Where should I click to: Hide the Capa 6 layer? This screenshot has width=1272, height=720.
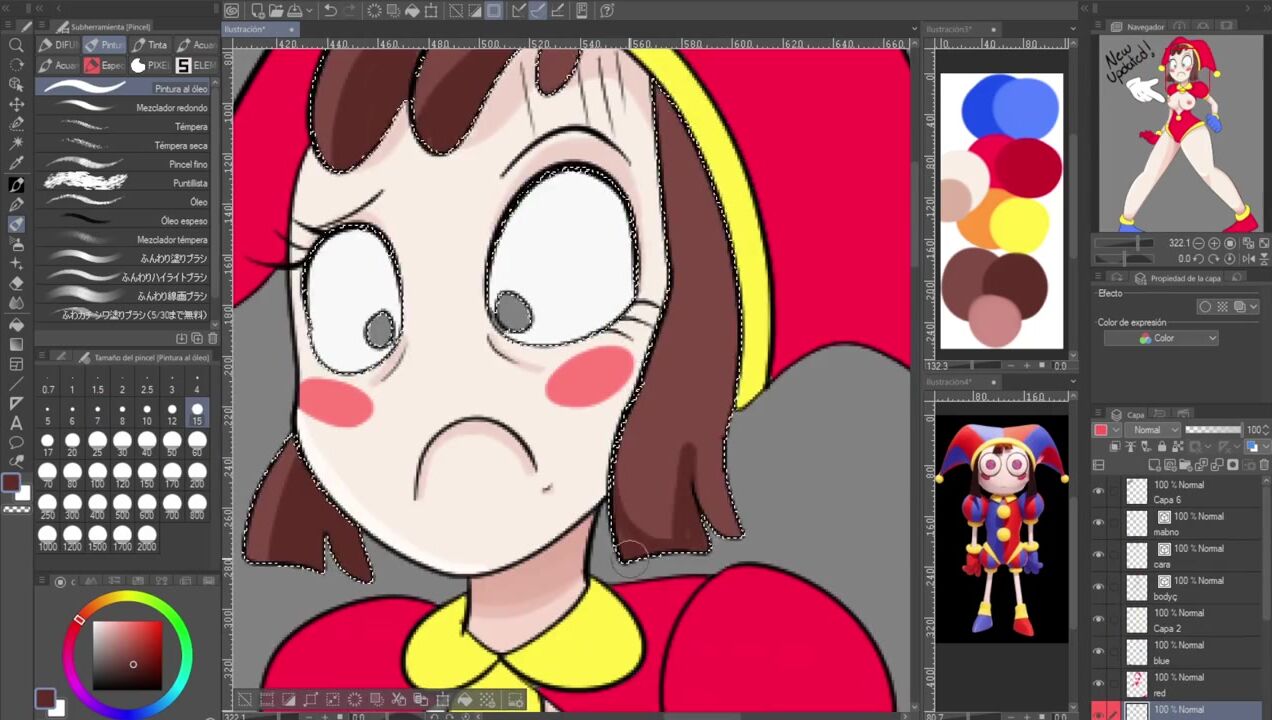click(1099, 491)
